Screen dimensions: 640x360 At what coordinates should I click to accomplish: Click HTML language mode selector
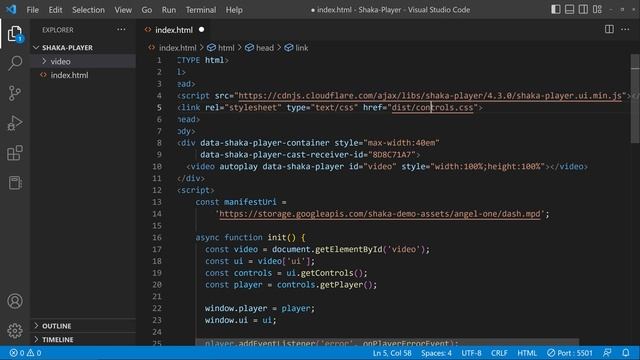coord(527,353)
